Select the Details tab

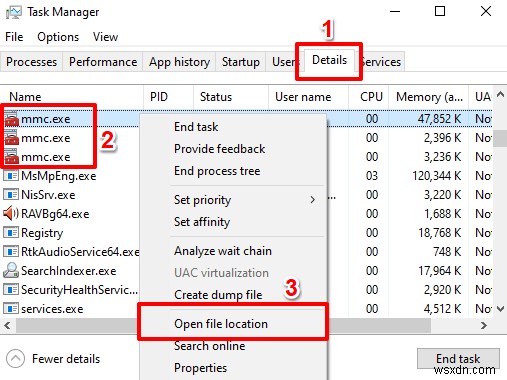click(329, 60)
